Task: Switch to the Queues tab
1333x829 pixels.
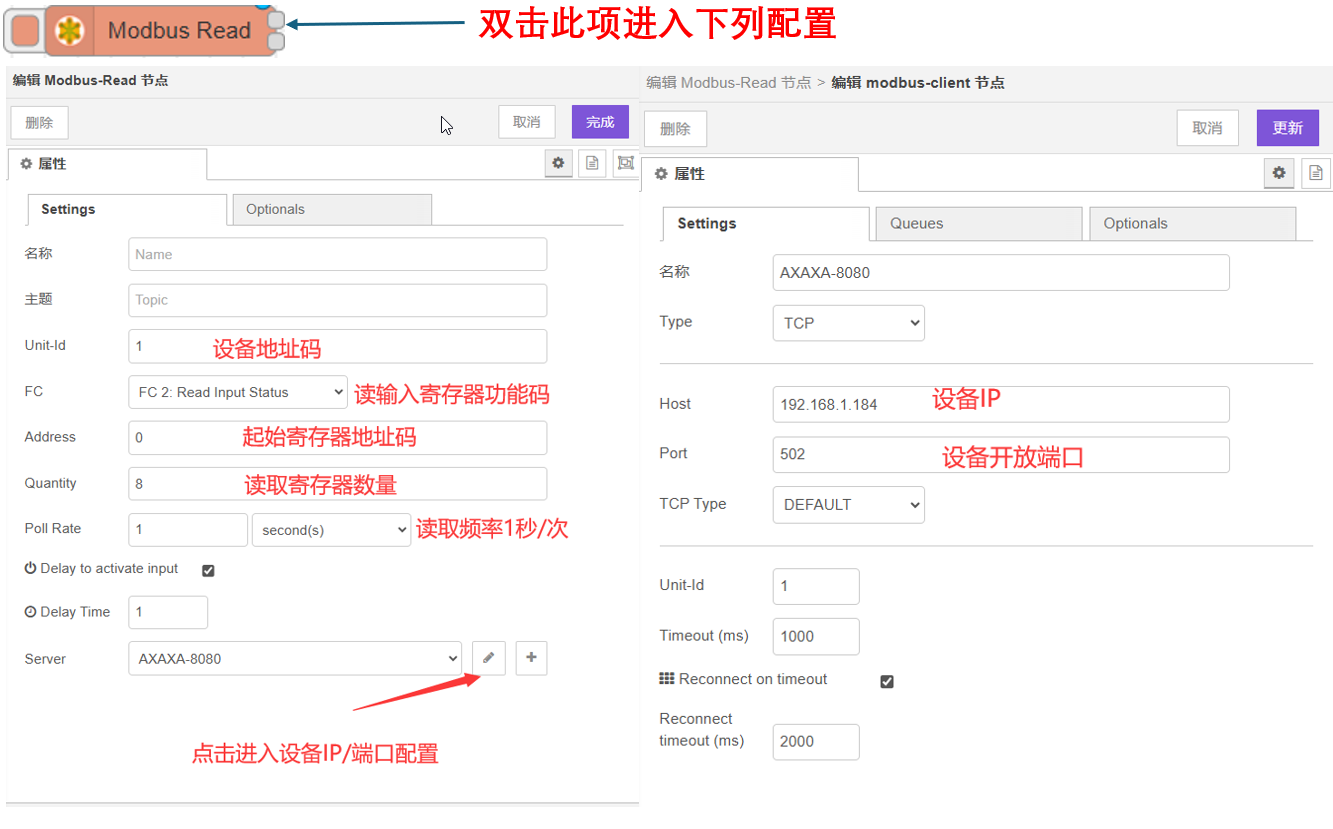Action: coord(978,224)
